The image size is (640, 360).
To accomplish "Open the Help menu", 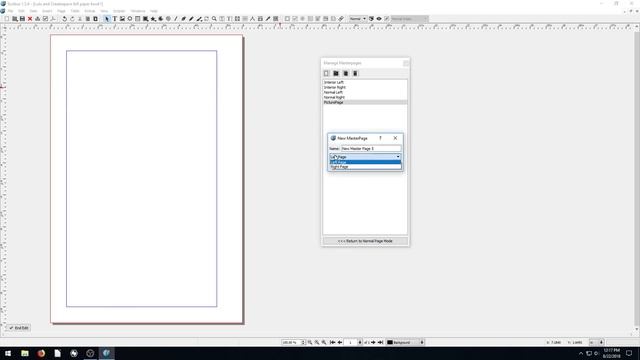I will [x=153, y=11].
